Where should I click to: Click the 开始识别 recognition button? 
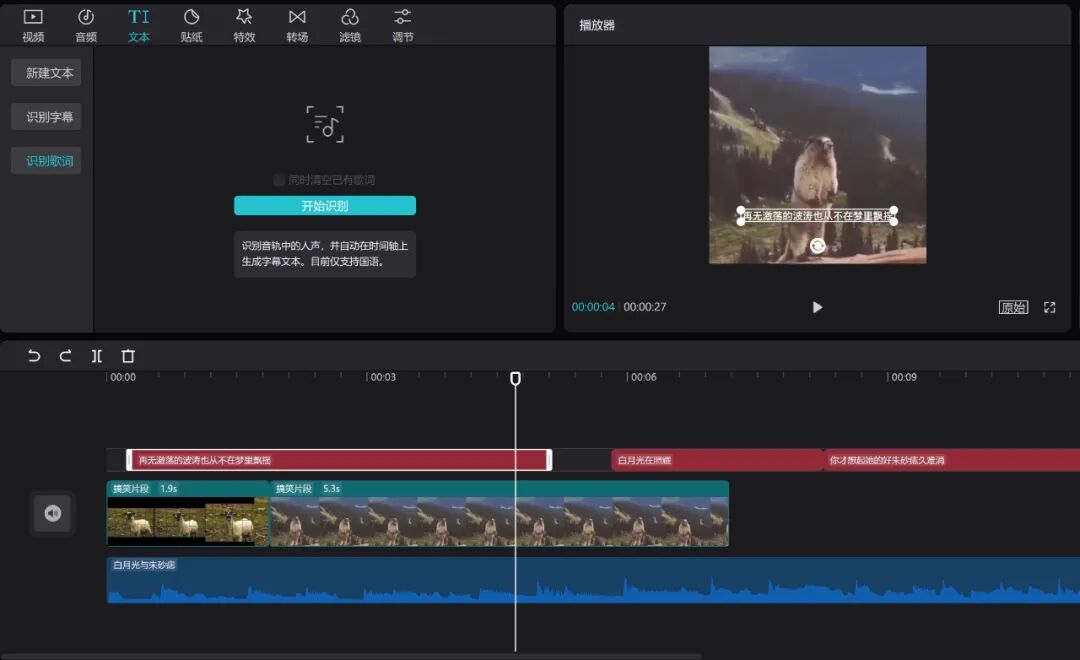(x=325, y=205)
